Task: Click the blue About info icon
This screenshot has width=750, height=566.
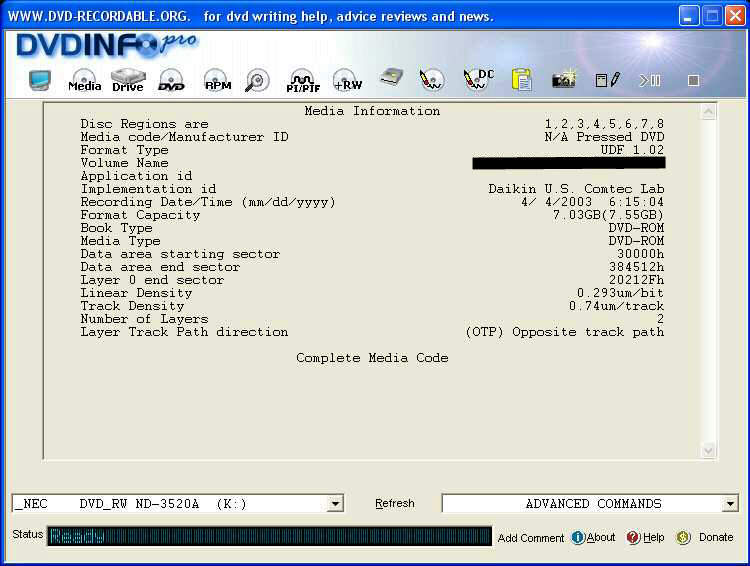Action: pos(578,537)
